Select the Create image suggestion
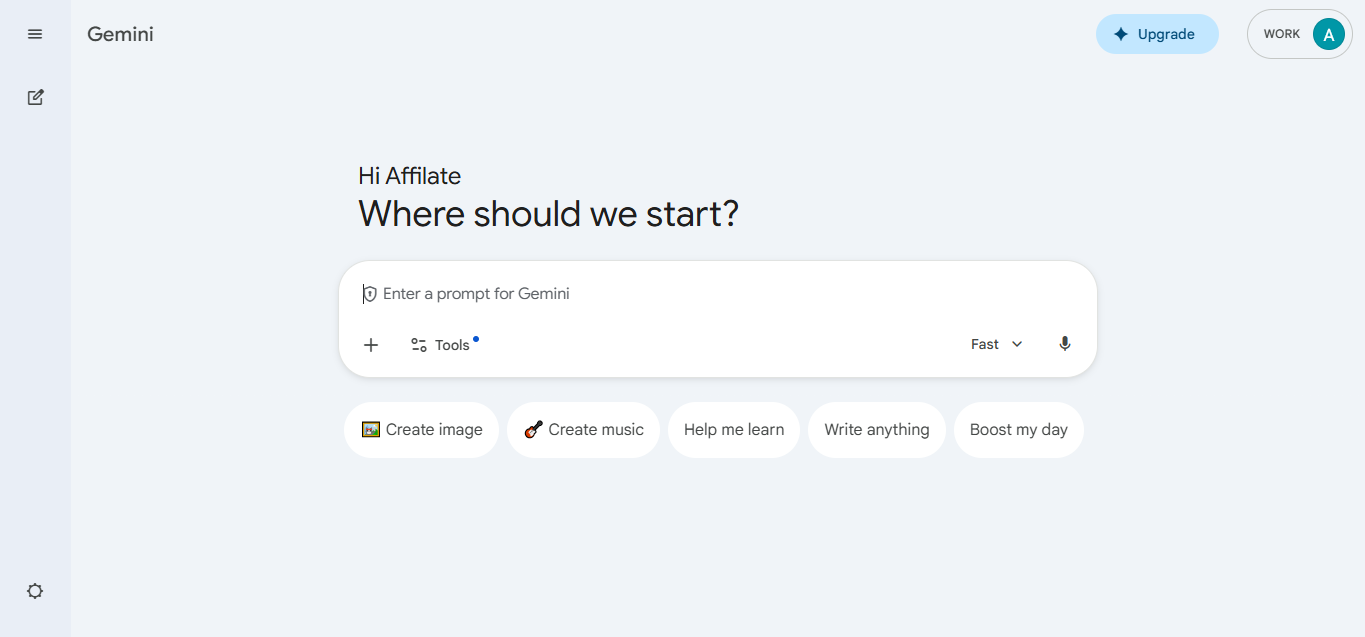 pyautogui.click(x=421, y=430)
